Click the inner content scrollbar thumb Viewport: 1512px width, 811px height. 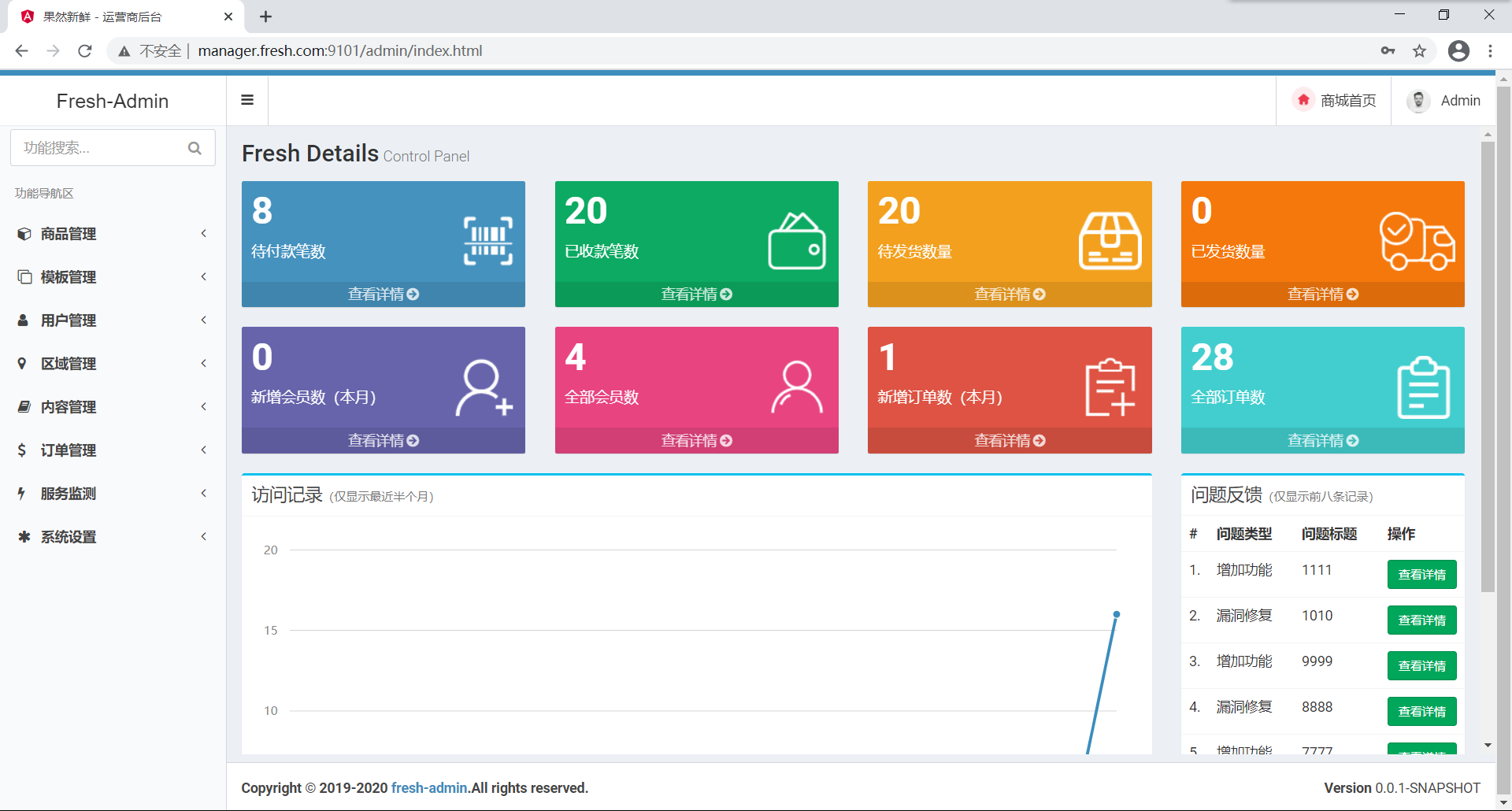[1488, 366]
